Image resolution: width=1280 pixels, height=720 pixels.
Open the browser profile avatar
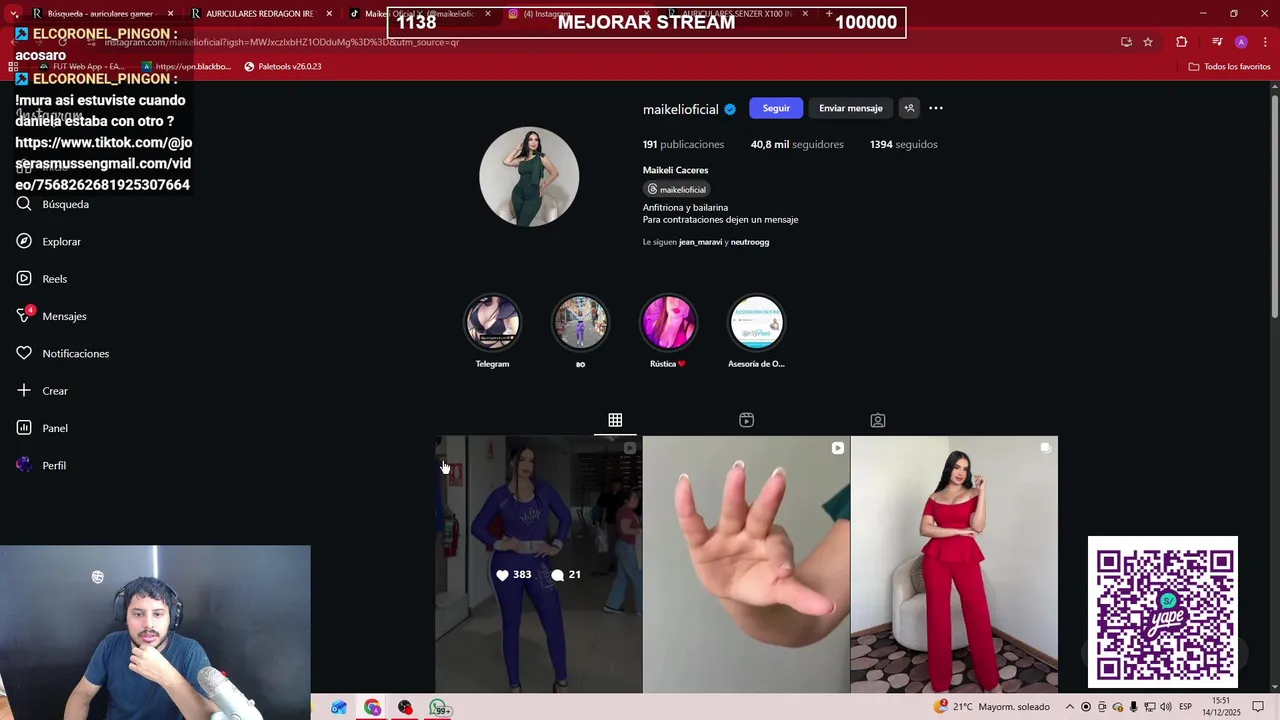tap(1241, 42)
